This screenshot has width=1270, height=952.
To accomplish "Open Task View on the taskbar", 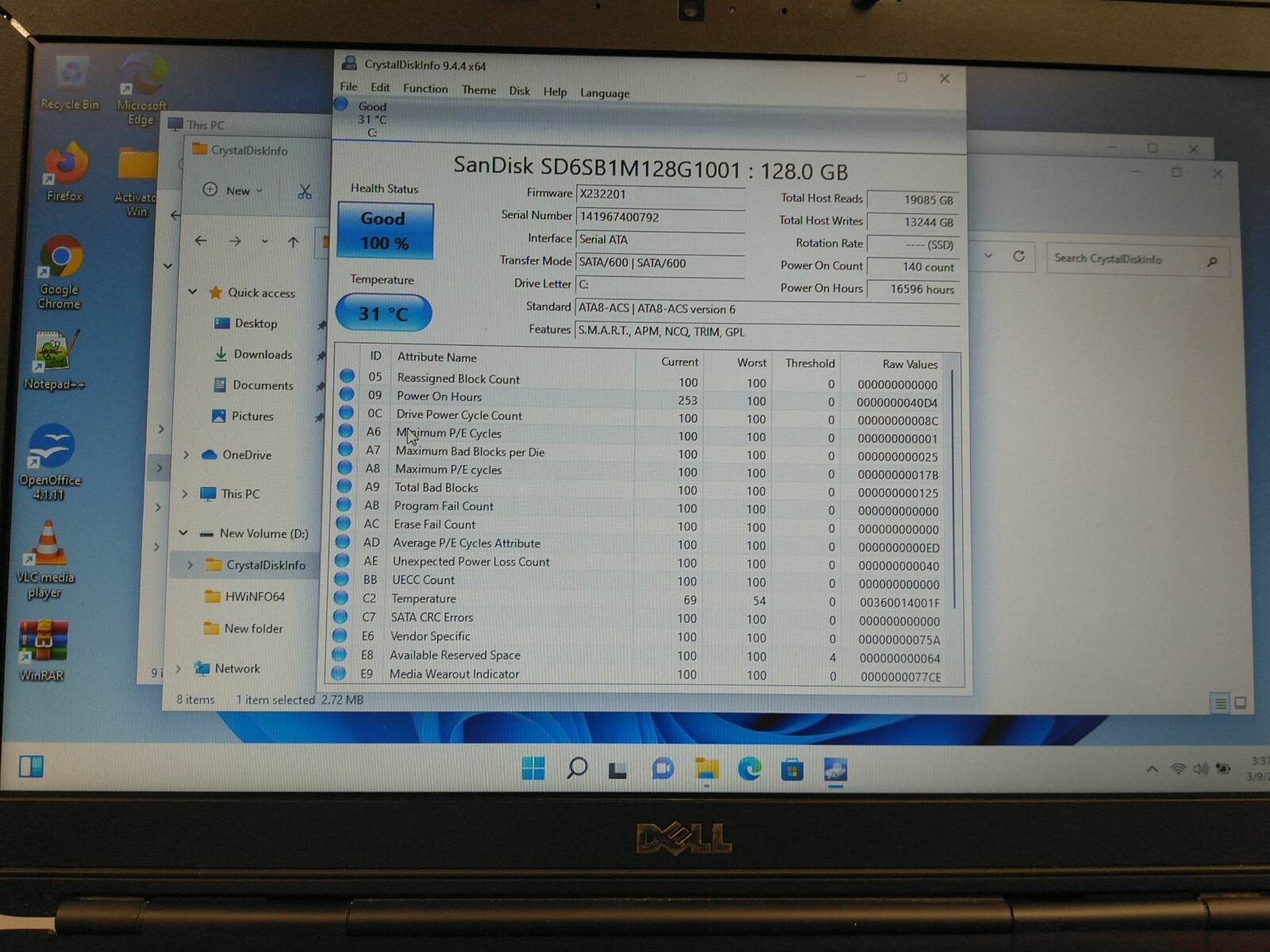I will tap(618, 770).
